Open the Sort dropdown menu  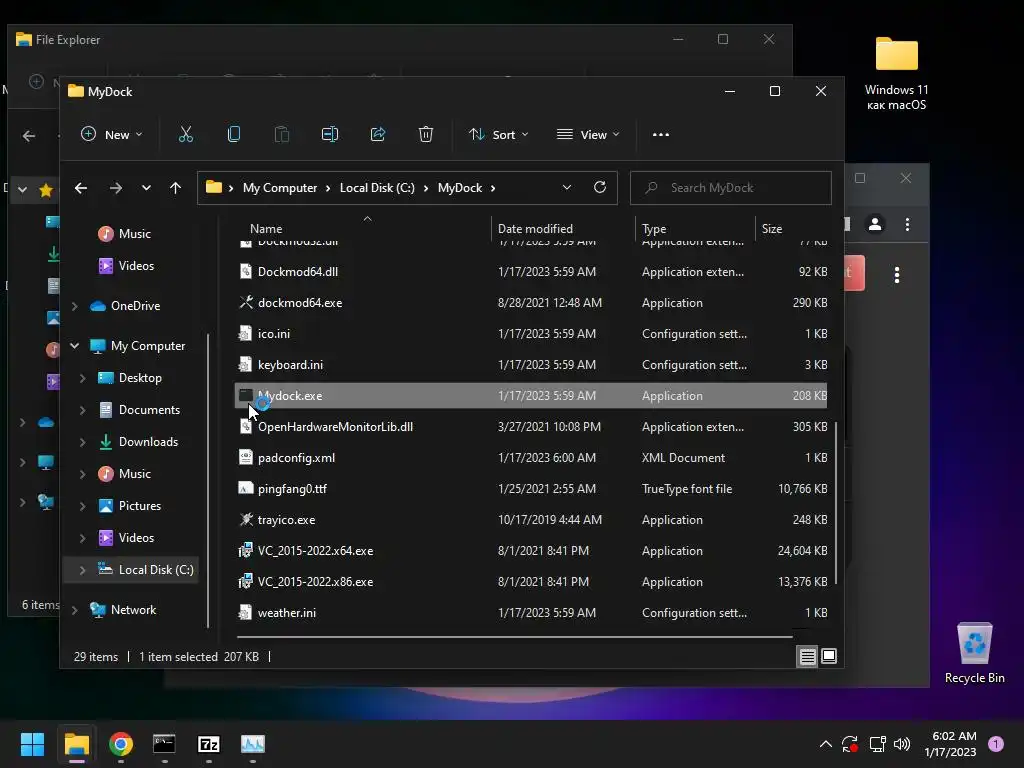(498, 135)
